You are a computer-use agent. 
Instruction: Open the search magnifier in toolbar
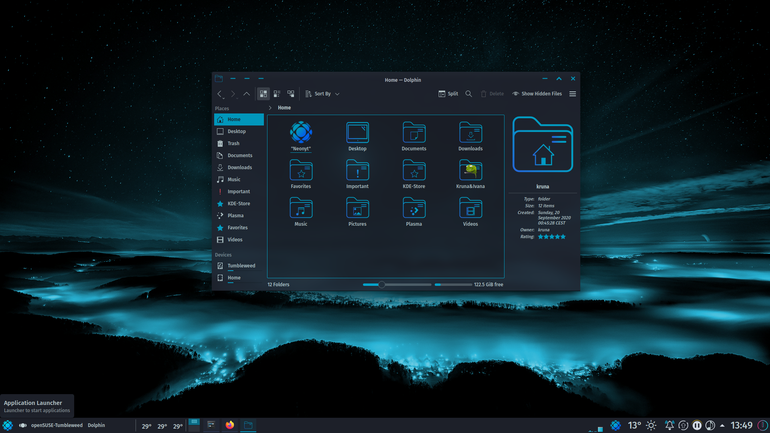[x=468, y=94]
